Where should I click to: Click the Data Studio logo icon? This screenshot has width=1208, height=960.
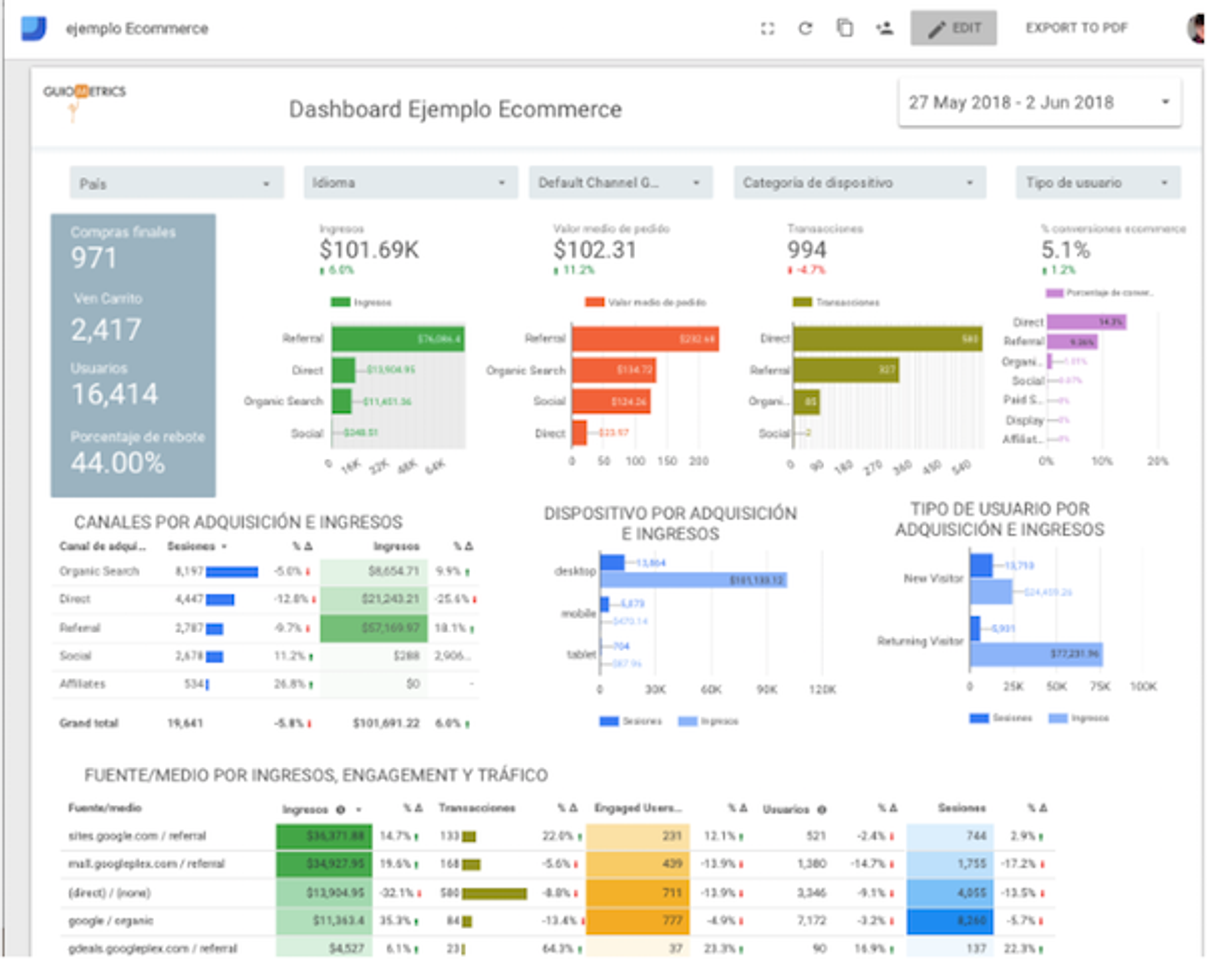point(34,28)
